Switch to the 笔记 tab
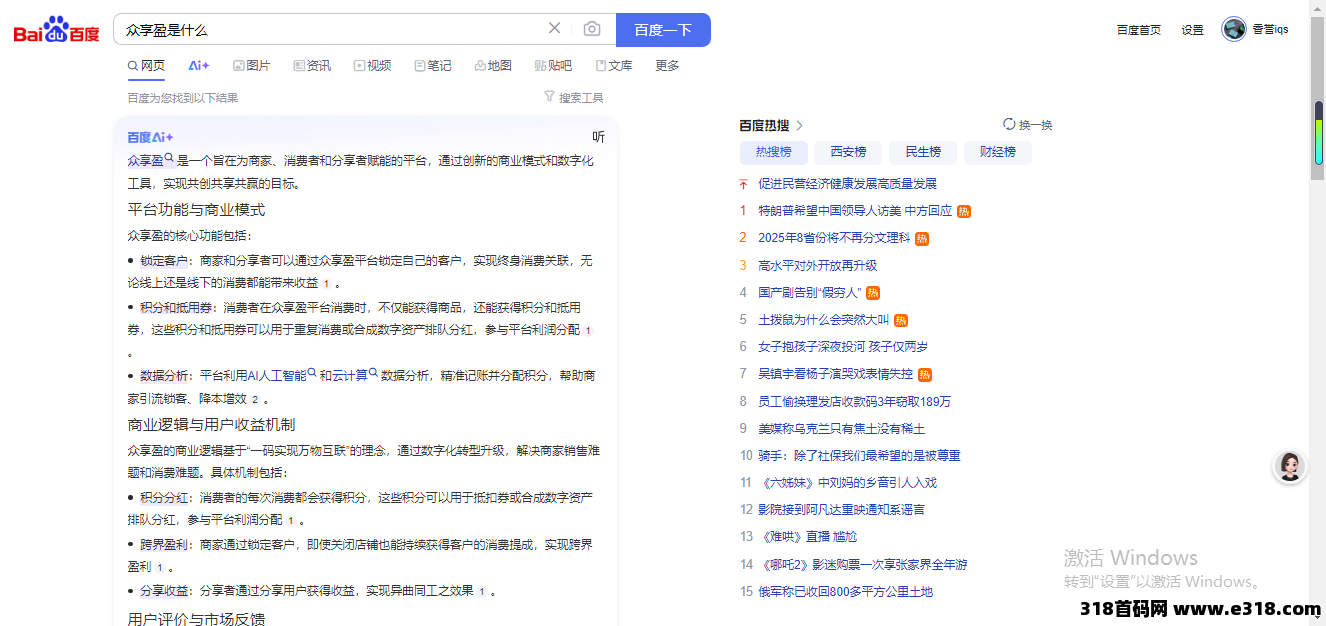This screenshot has width=1326, height=626. coord(433,66)
